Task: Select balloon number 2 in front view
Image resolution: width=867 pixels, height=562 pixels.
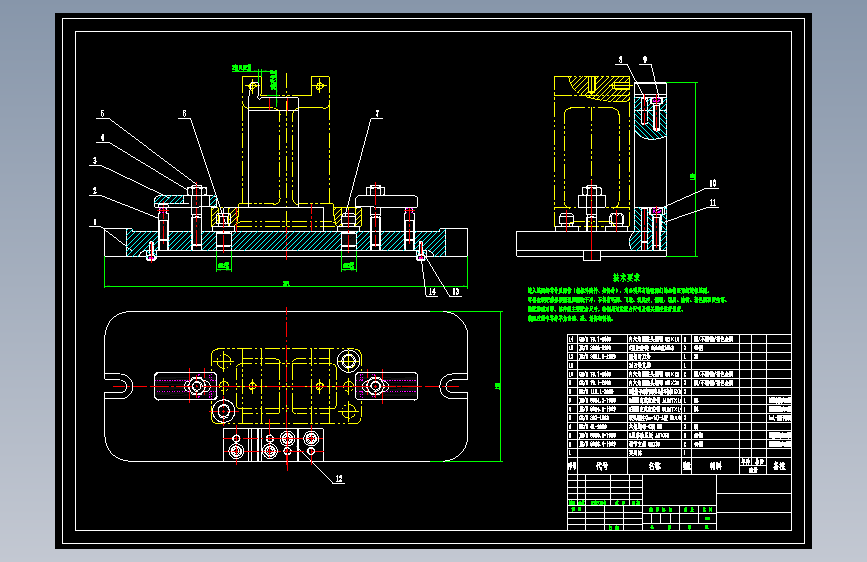Action: click(95, 191)
